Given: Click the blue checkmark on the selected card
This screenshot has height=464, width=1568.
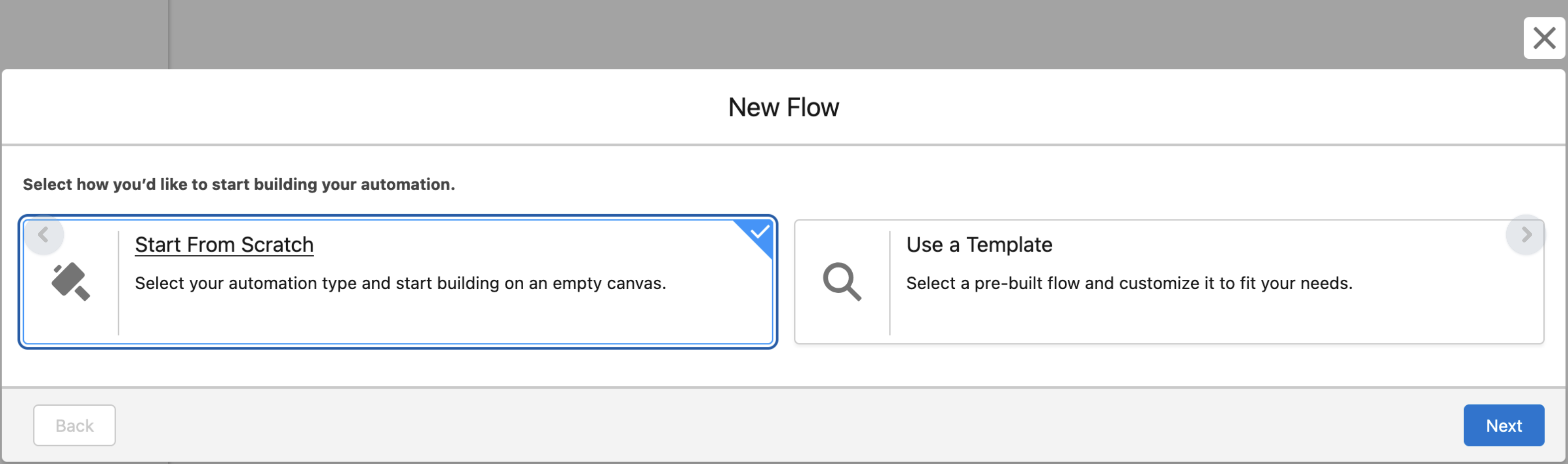Looking at the screenshot, I should point(759,232).
